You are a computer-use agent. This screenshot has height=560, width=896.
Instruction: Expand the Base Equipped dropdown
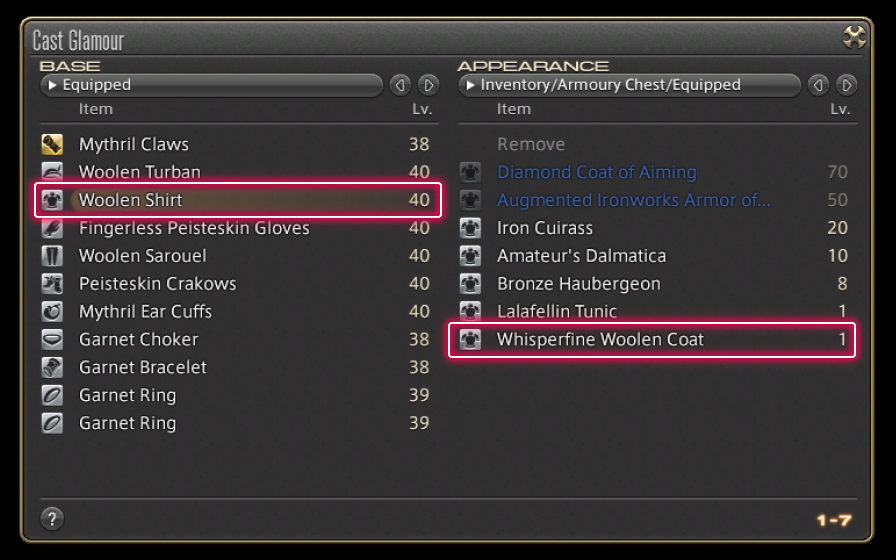pos(210,85)
